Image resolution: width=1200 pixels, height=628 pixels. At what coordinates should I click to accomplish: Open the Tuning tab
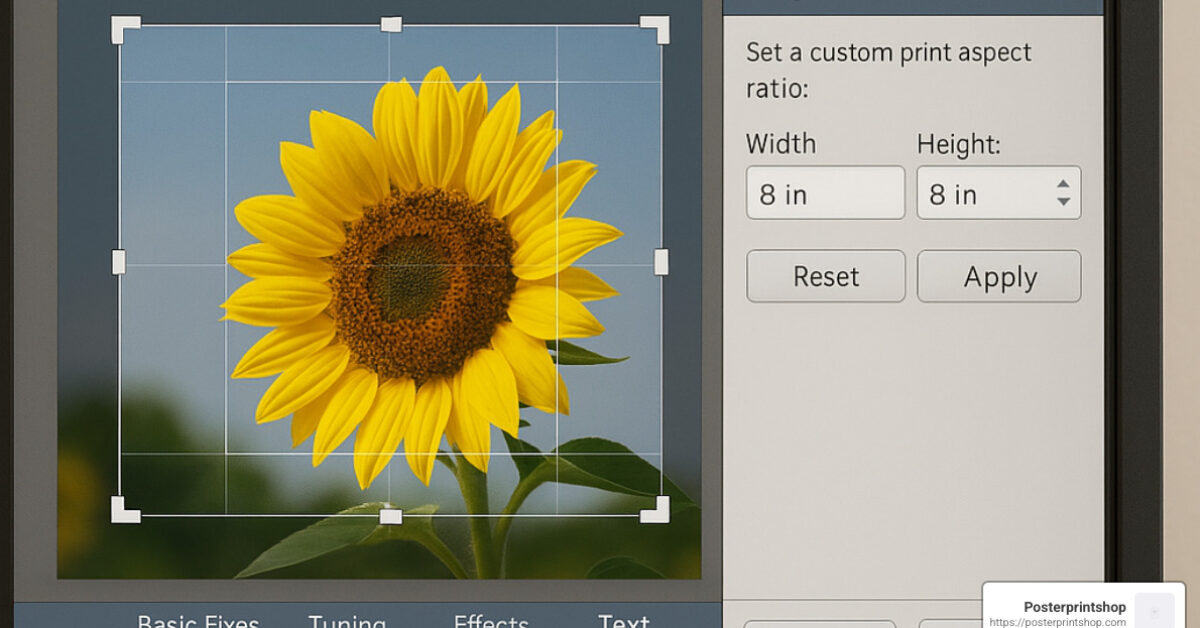click(x=347, y=622)
